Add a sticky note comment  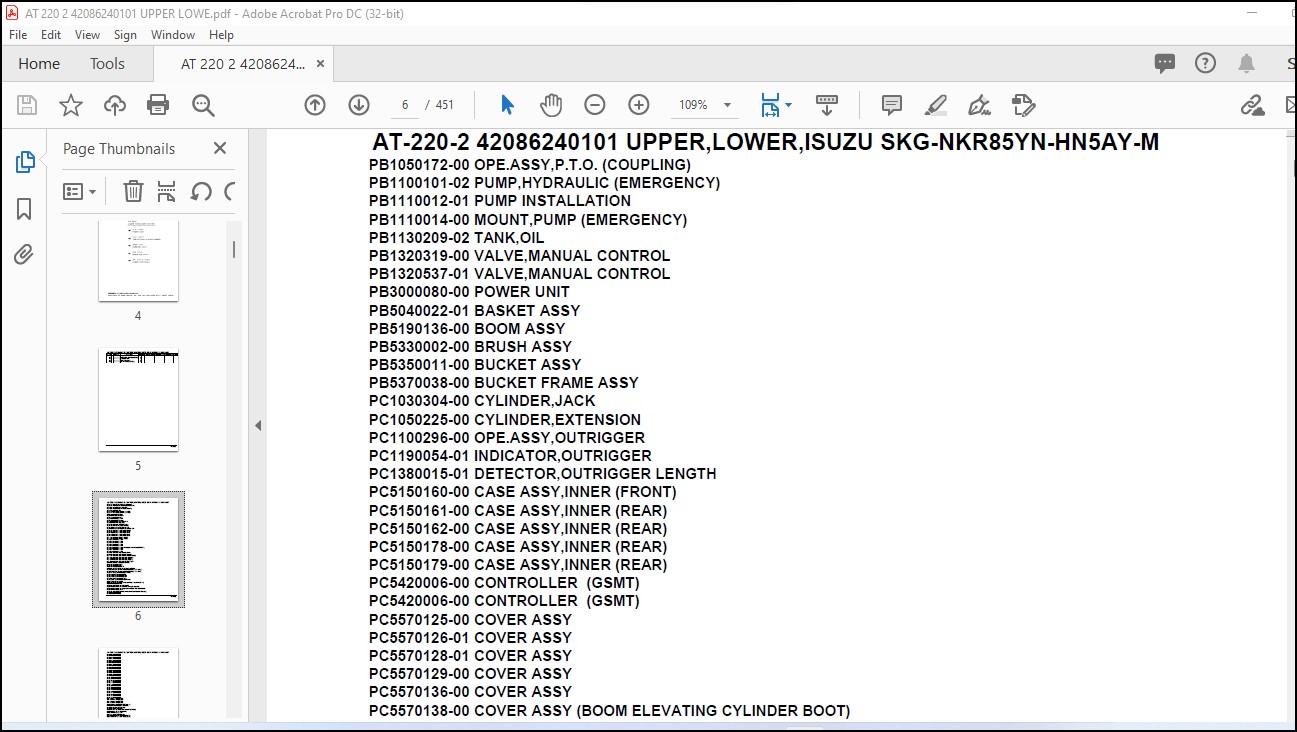point(892,105)
